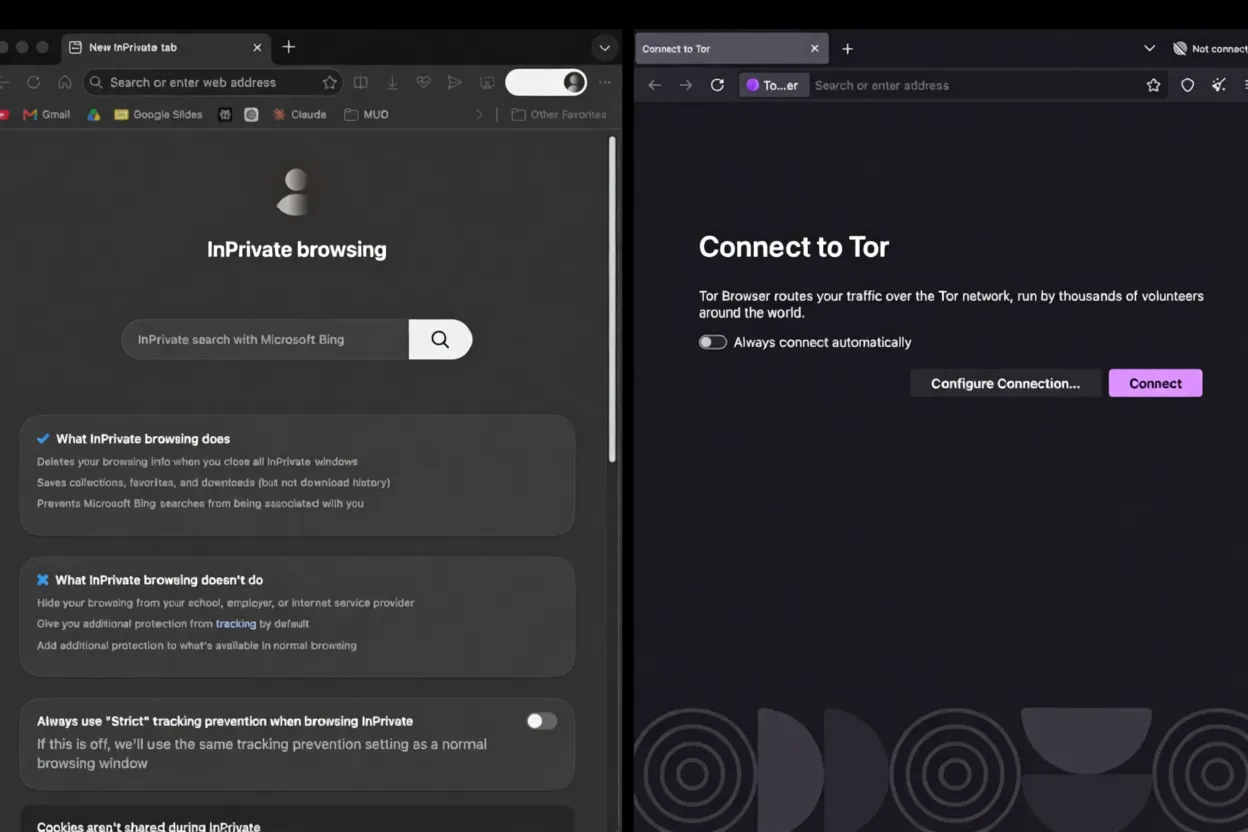Click the Edge page vertical scrollbar
Image resolution: width=1248 pixels, height=832 pixels.
pyautogui.click(x=611, y=299)
